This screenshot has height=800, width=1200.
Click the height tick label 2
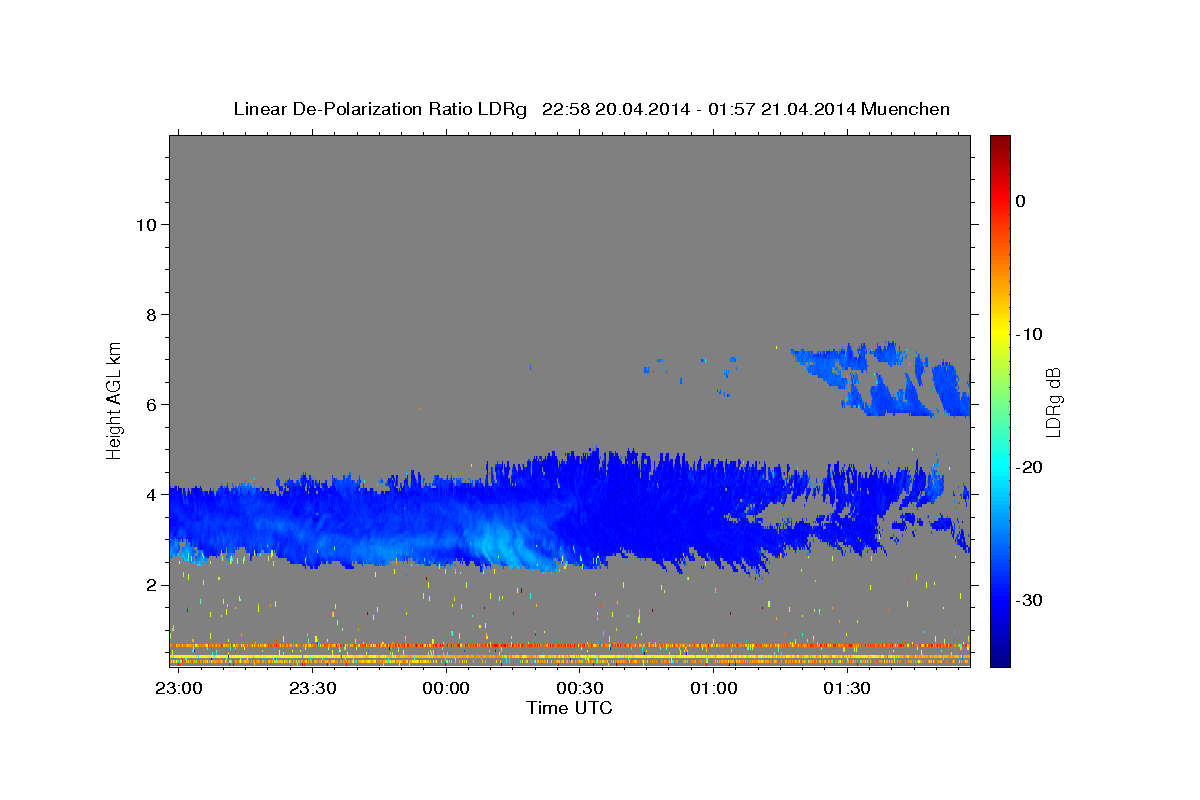tap(152, 584)
